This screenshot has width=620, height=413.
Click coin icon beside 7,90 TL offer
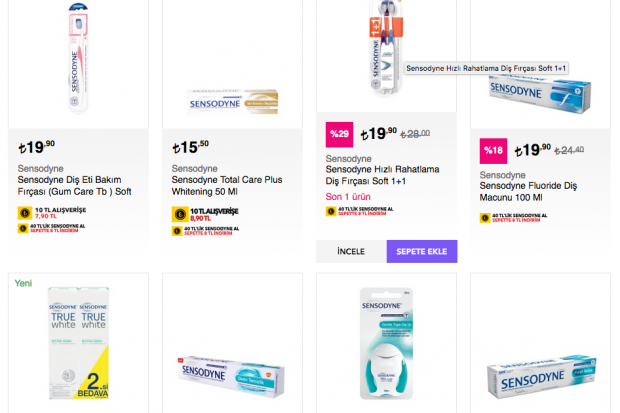point(24,213)
